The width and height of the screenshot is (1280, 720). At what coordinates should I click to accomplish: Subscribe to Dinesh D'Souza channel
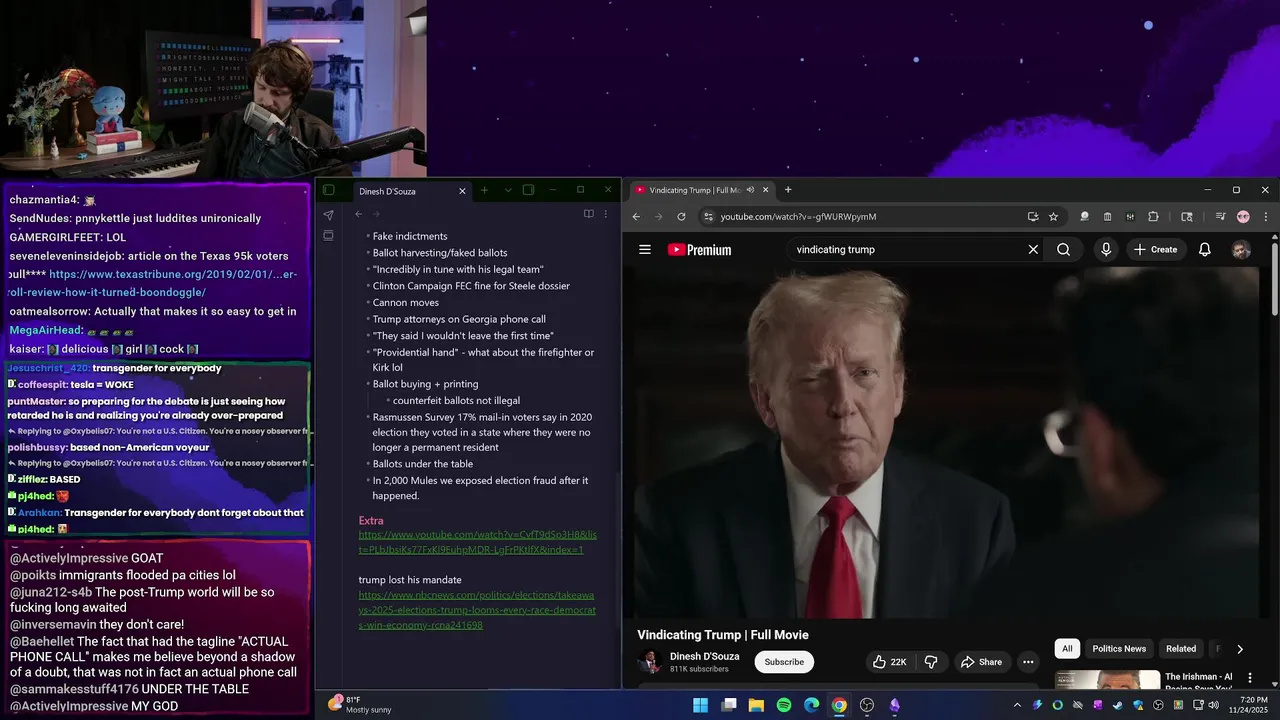click(784, 662)
